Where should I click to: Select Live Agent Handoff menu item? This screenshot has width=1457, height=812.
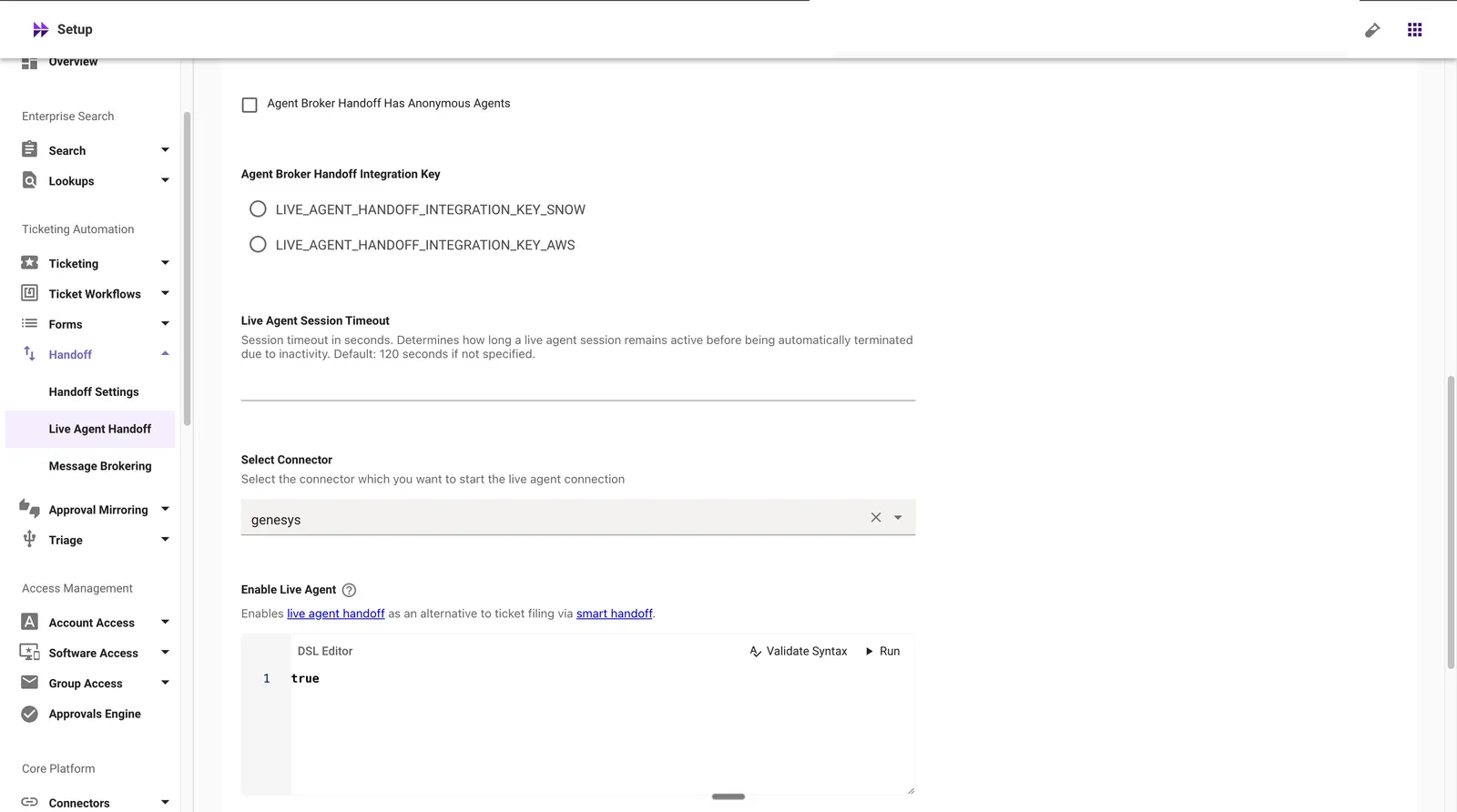point(90,429)
